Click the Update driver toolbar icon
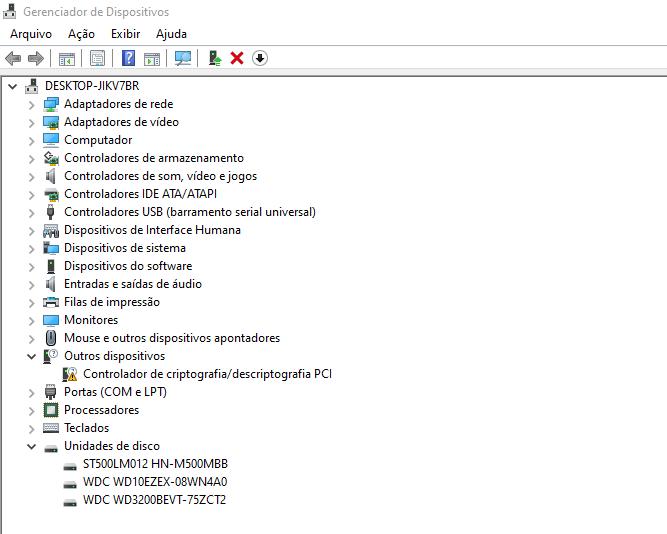This screenshot has height=534, width=667. 215,58
